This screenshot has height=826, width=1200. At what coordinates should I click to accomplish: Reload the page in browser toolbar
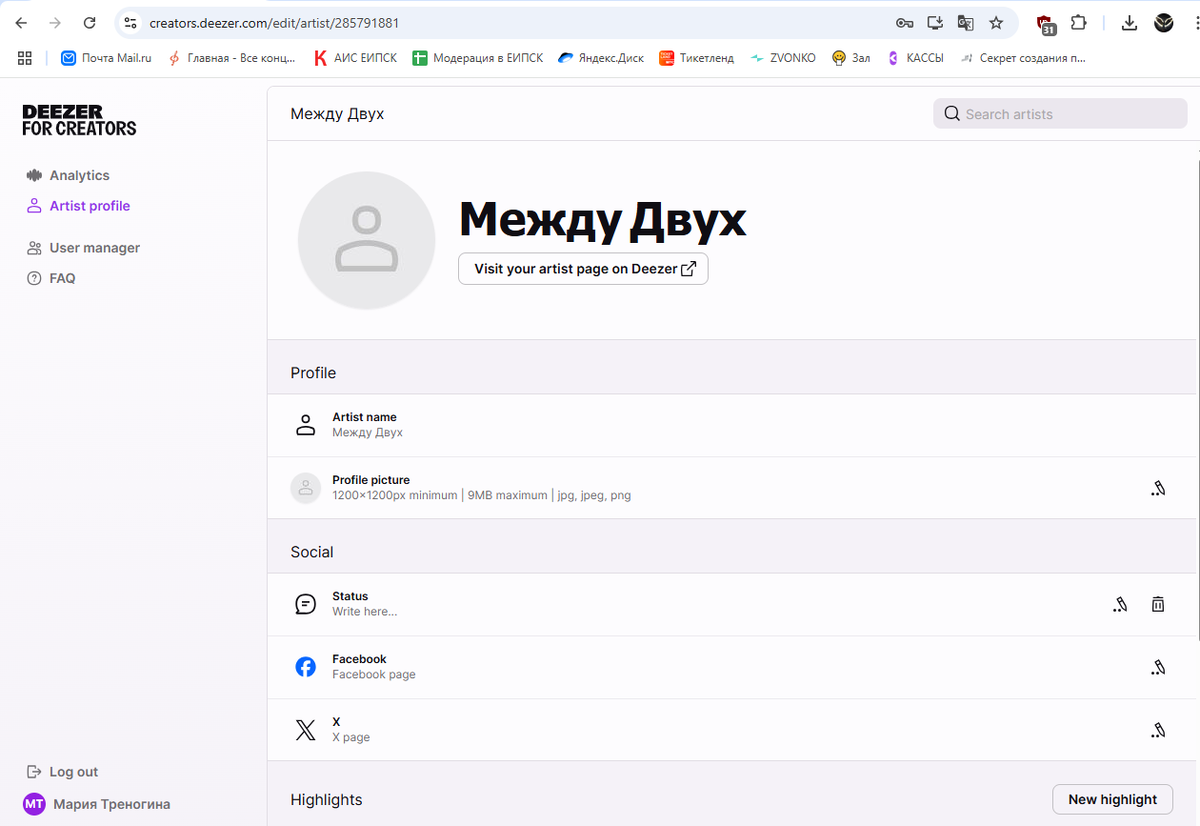coord(89,22)
